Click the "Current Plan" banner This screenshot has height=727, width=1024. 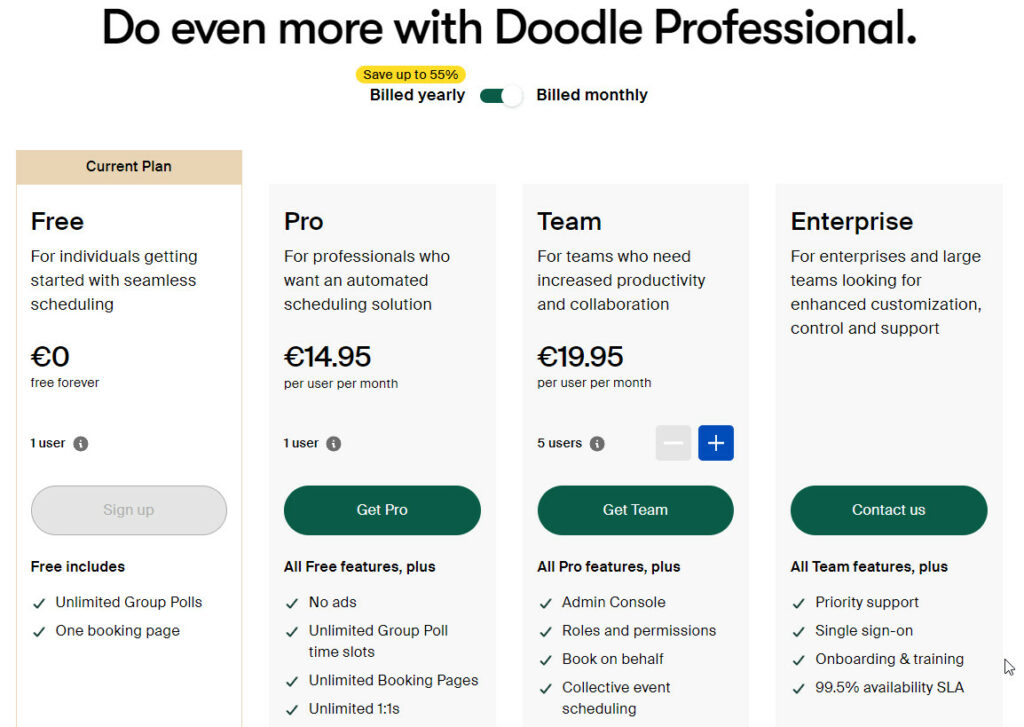coord(128,166)
